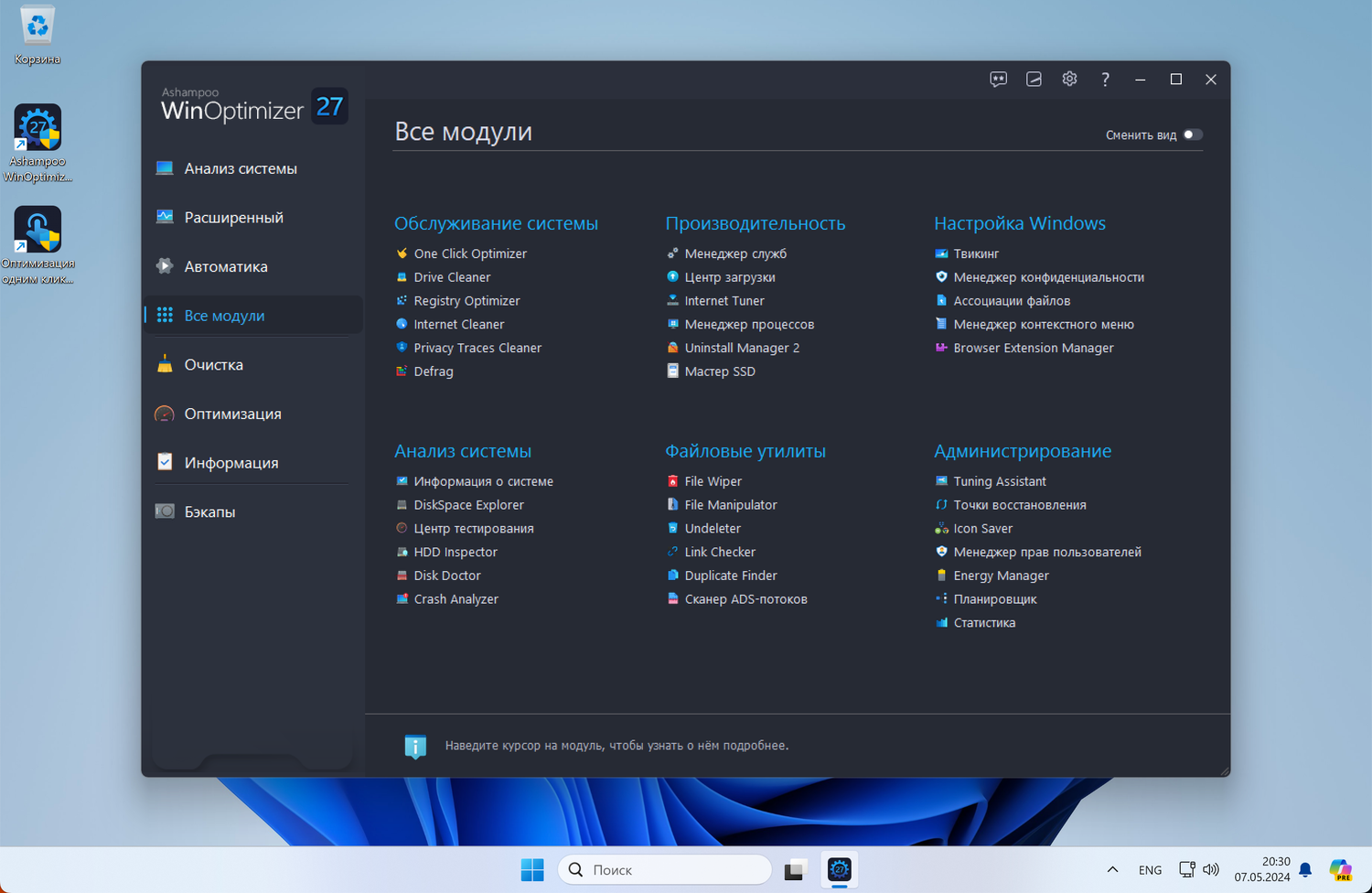Screen dimensions: 1372x893
Task: Click the File Wiper icon
Action: point(672,481)
